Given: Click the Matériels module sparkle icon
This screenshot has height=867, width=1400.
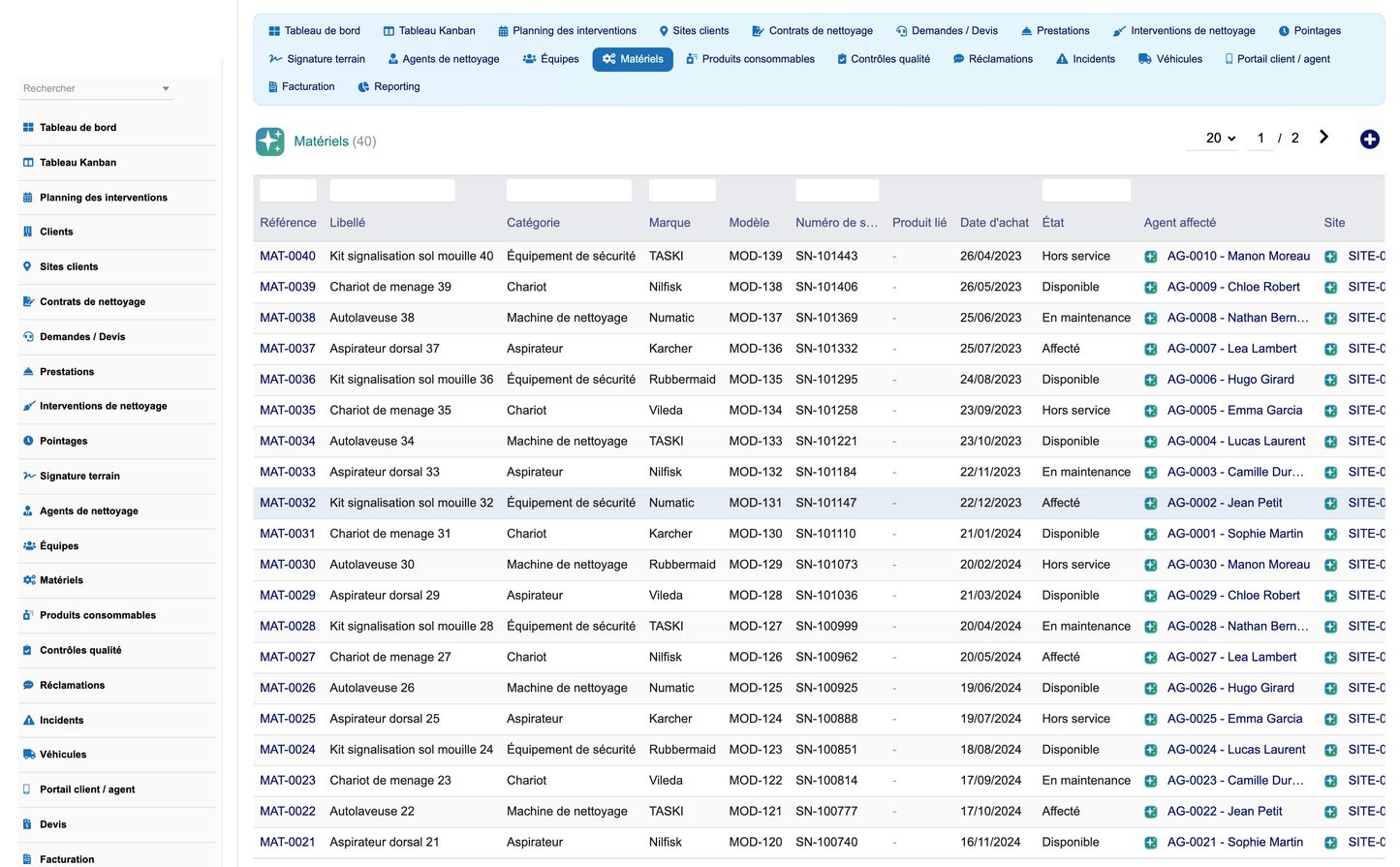Looking at the screenshot, I should [269, 140].
